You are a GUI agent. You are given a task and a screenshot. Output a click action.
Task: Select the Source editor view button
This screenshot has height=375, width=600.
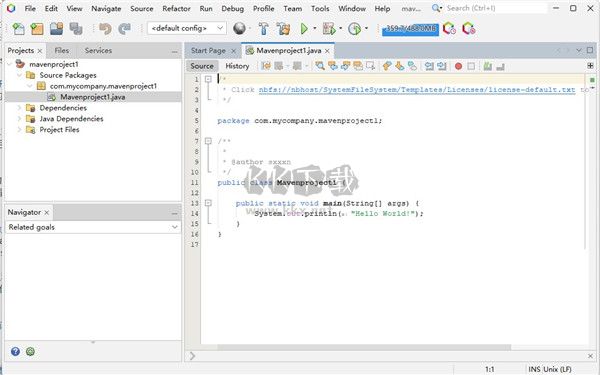202,66
